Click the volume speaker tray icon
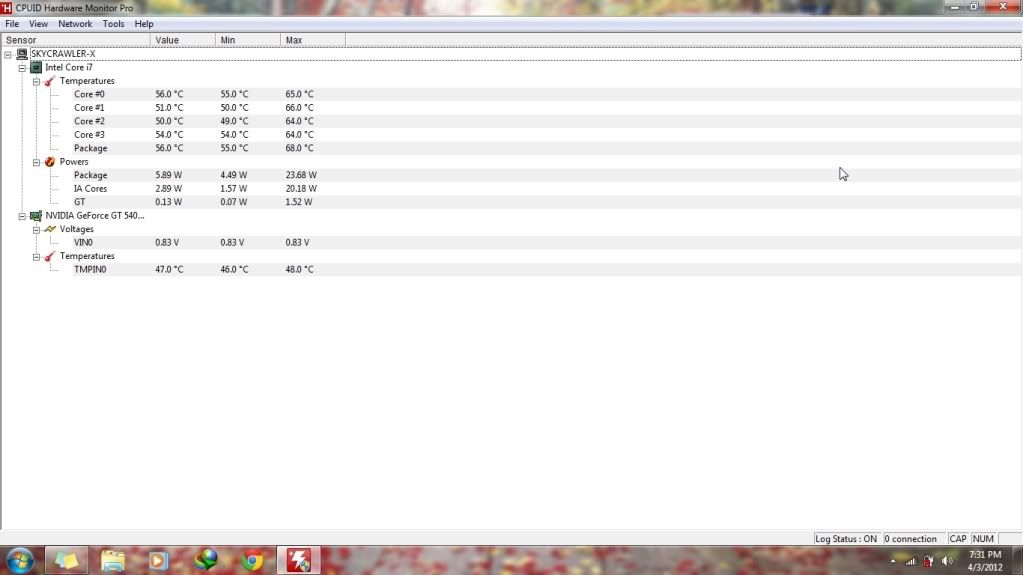The image size is (1023, 575). pos(947,561)
